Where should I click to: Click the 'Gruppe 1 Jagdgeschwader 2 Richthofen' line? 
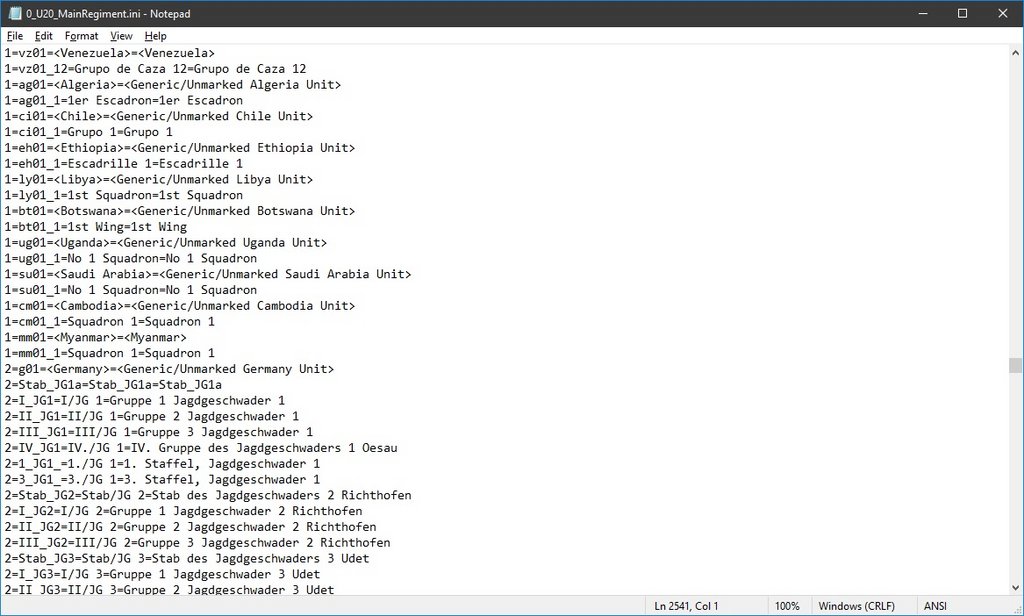[183, 511]
